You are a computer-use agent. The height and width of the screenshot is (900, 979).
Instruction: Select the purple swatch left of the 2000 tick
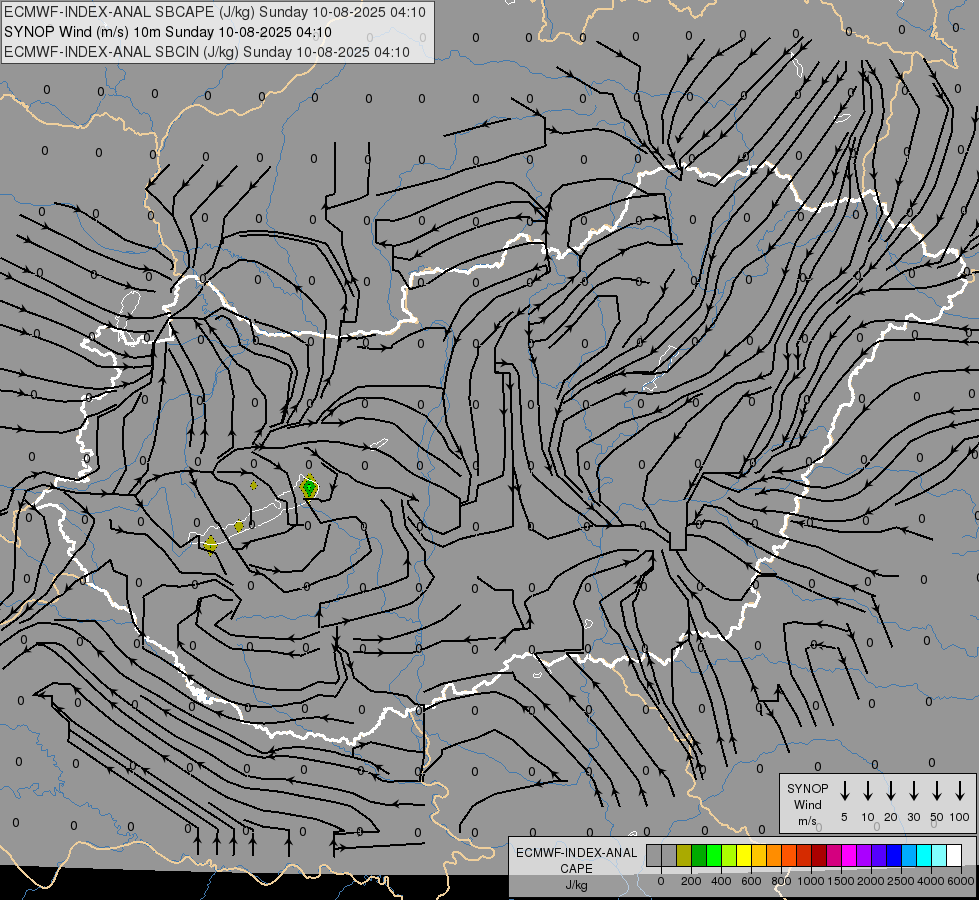click(x=863, y=855)
